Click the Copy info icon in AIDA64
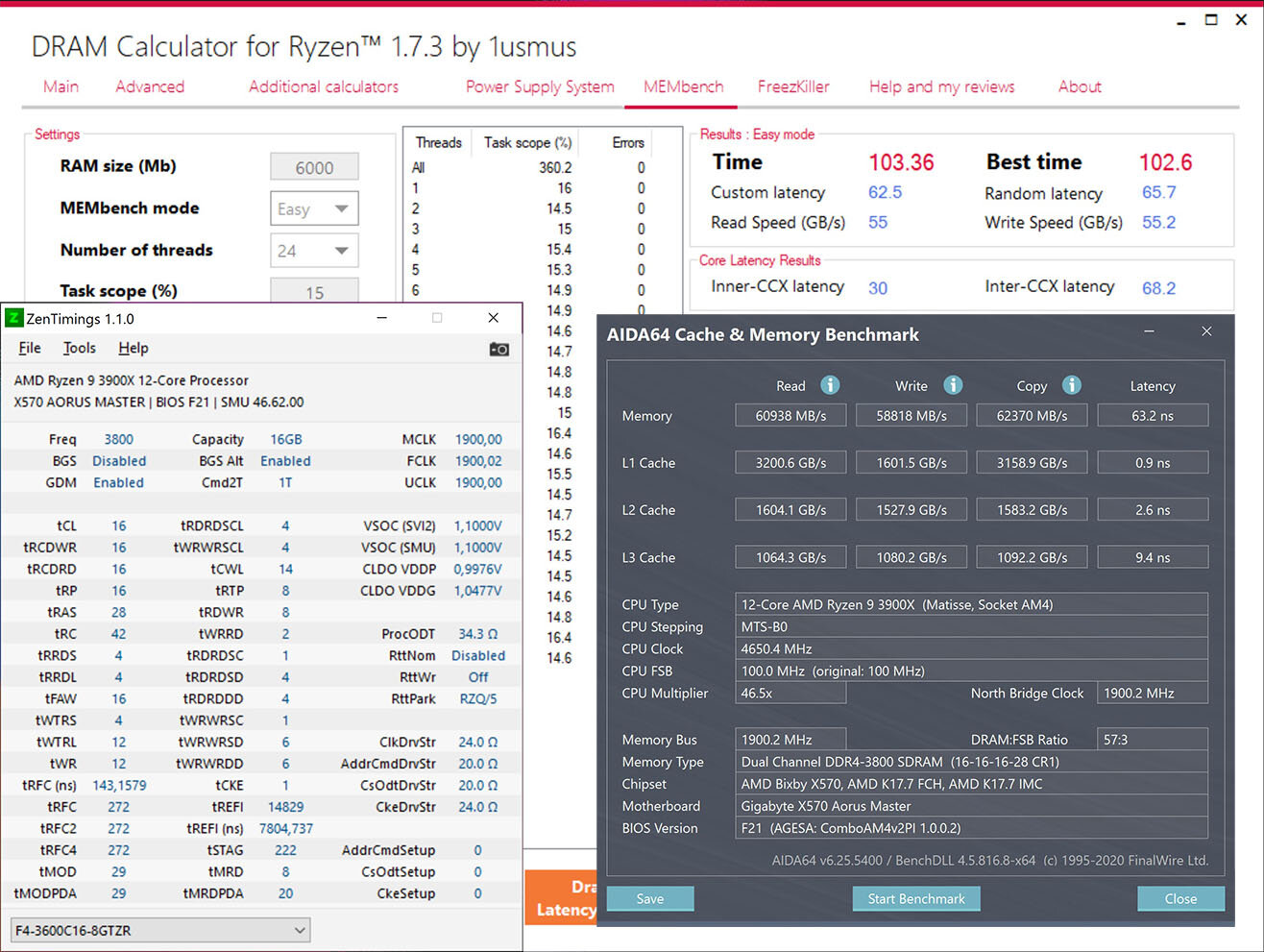1264x952 pixels. [x=1072, y=385]
